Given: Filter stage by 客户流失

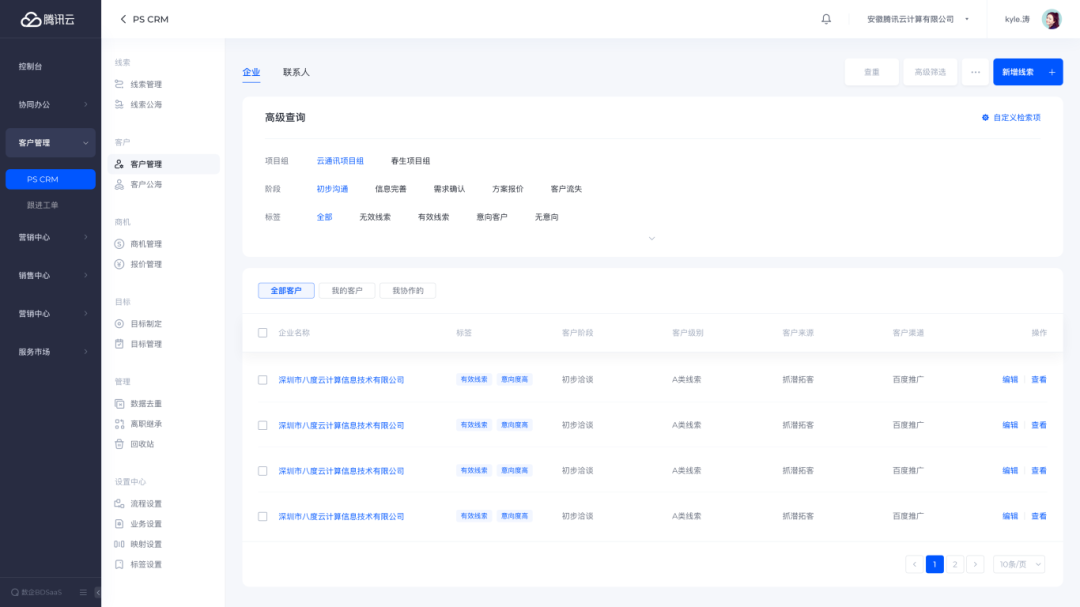Looking at the screenshot, I should point(566,189).
